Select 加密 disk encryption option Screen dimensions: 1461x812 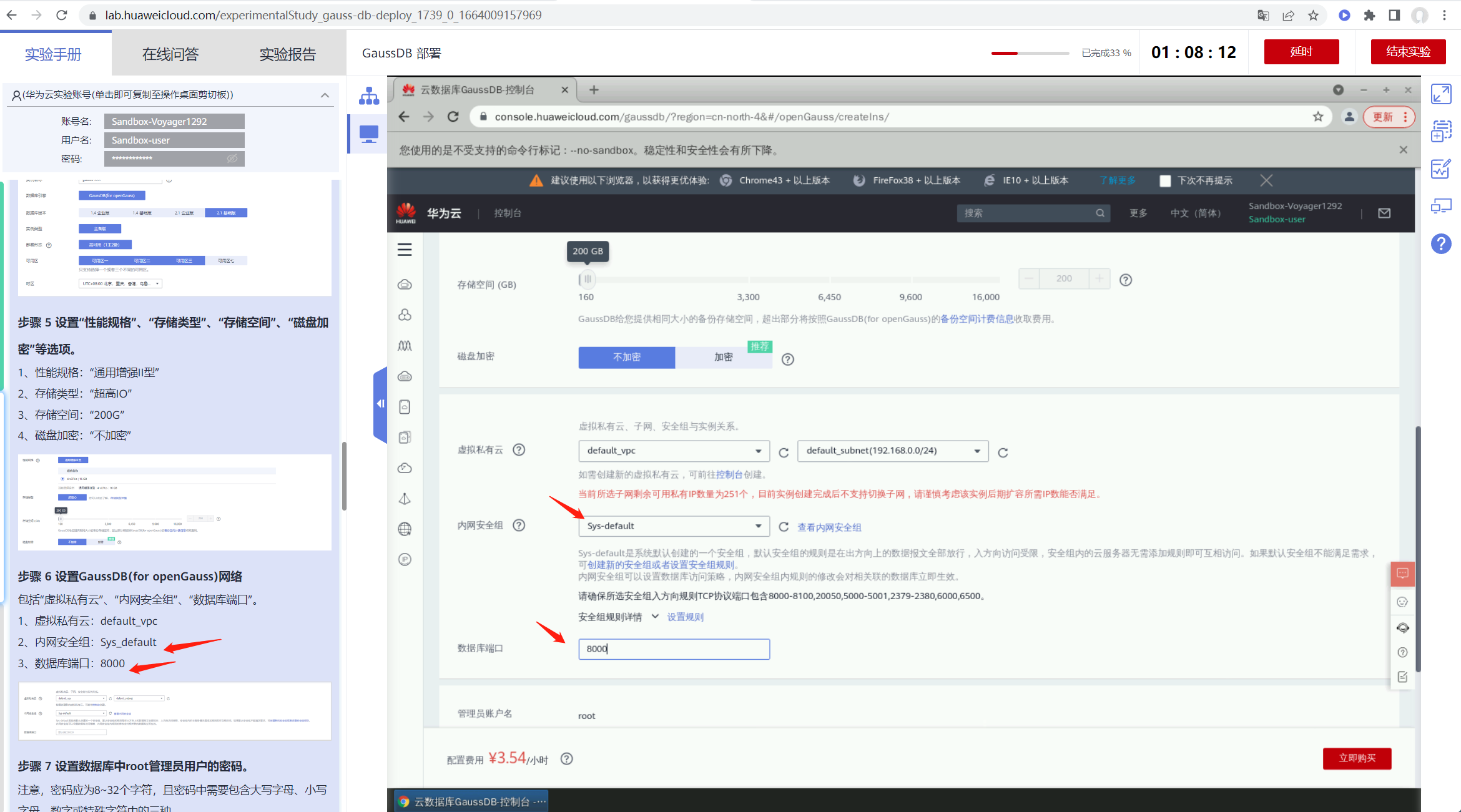[723, 357]
